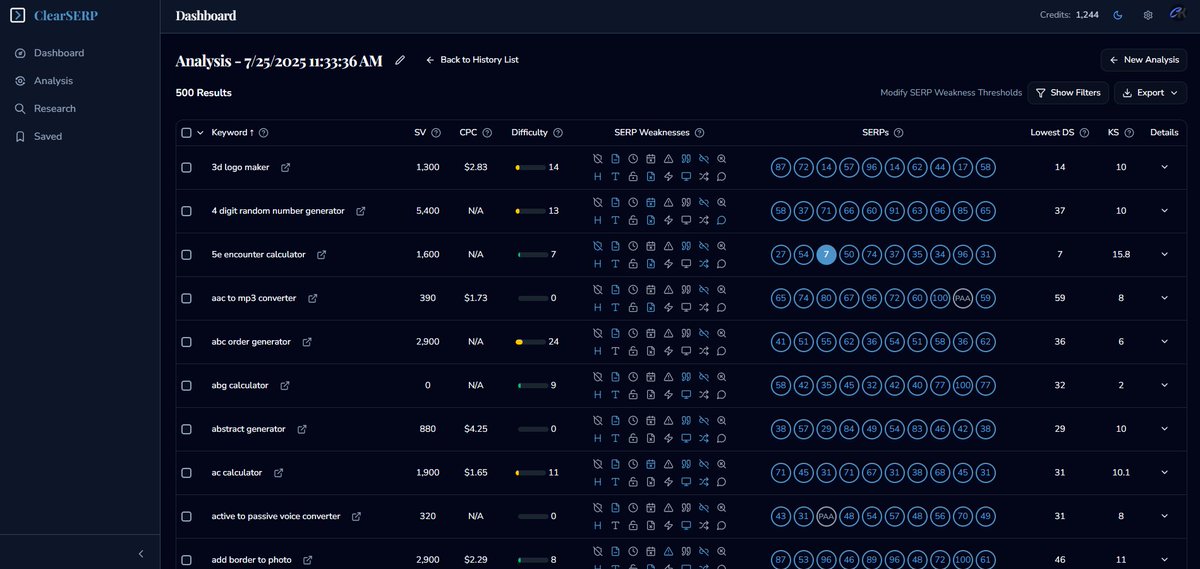Click the help icon next to KS header
Screen dimensions: 1200x569
click(1128, 132)
